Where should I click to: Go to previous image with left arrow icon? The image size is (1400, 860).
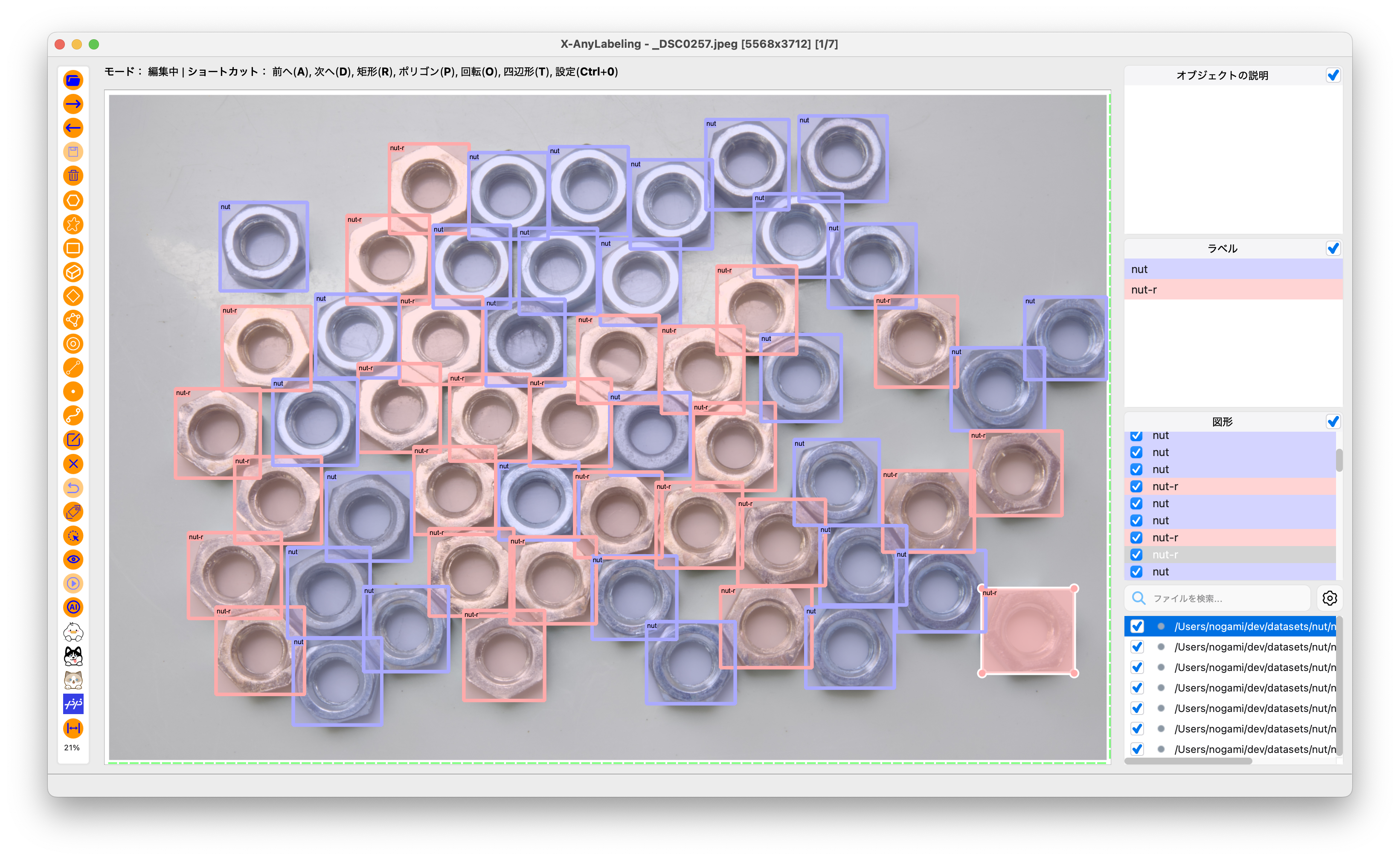[x=73, y=128]
